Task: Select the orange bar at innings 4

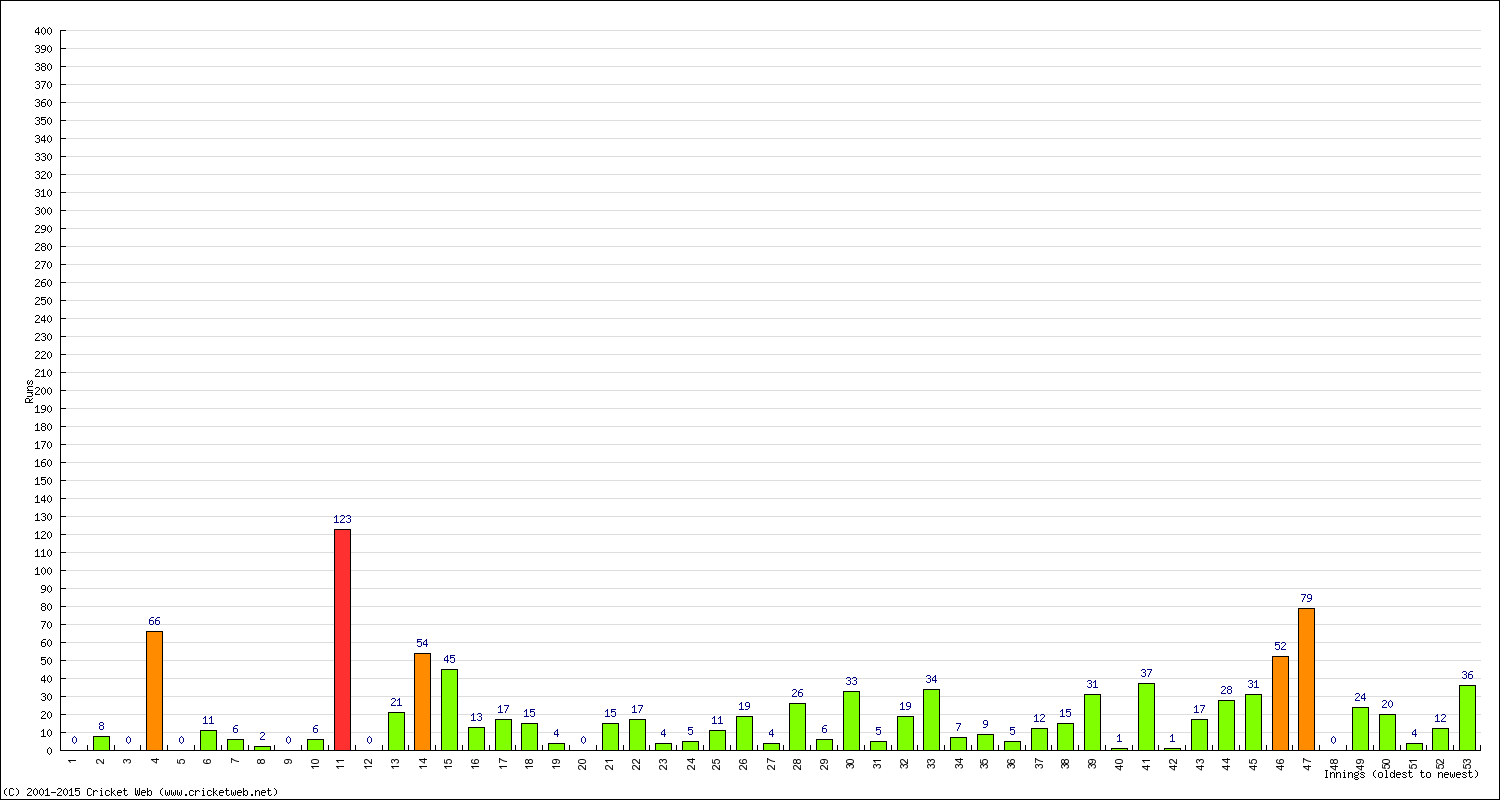Action: click(154, 690)
